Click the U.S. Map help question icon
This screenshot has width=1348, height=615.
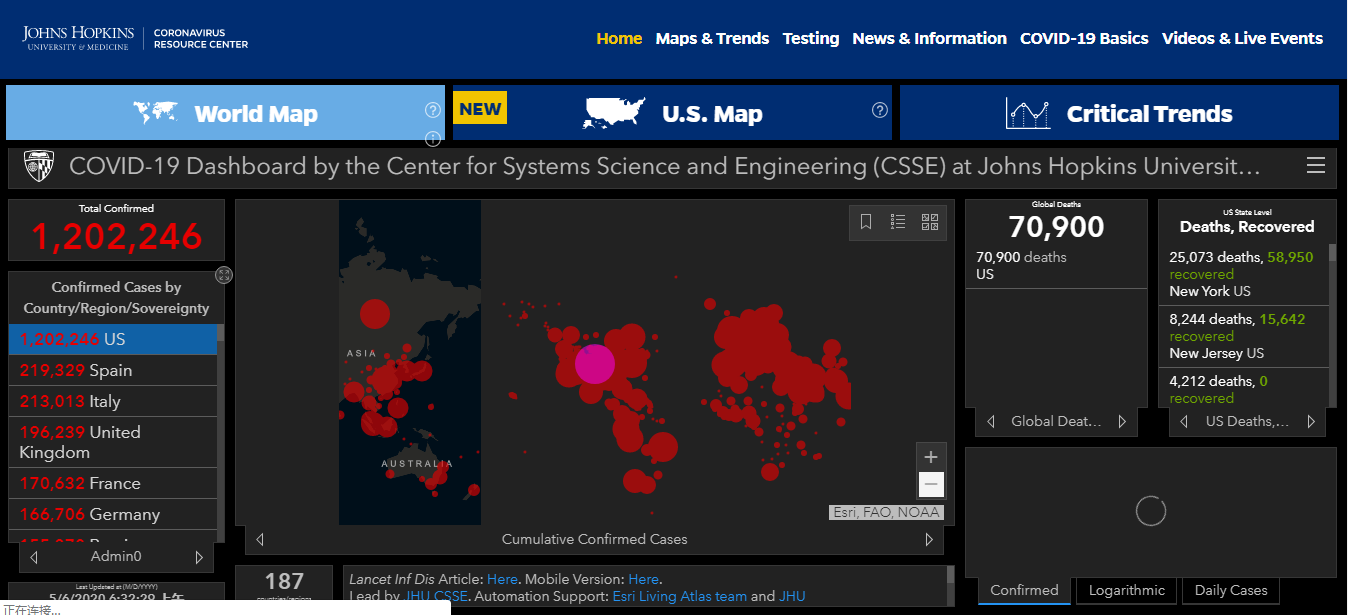tap(880, 110)
